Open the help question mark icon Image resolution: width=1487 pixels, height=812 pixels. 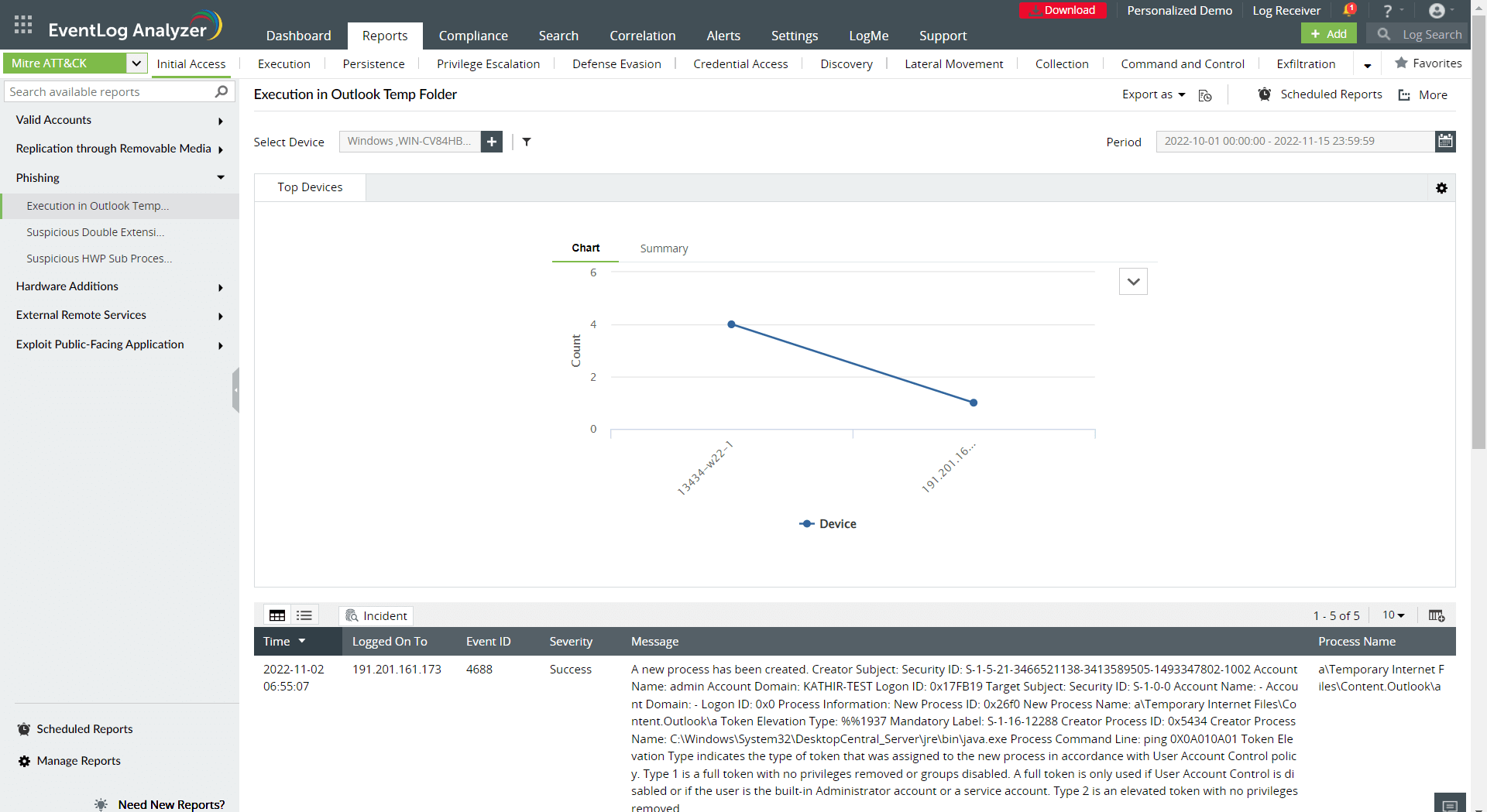(1388, 11)
